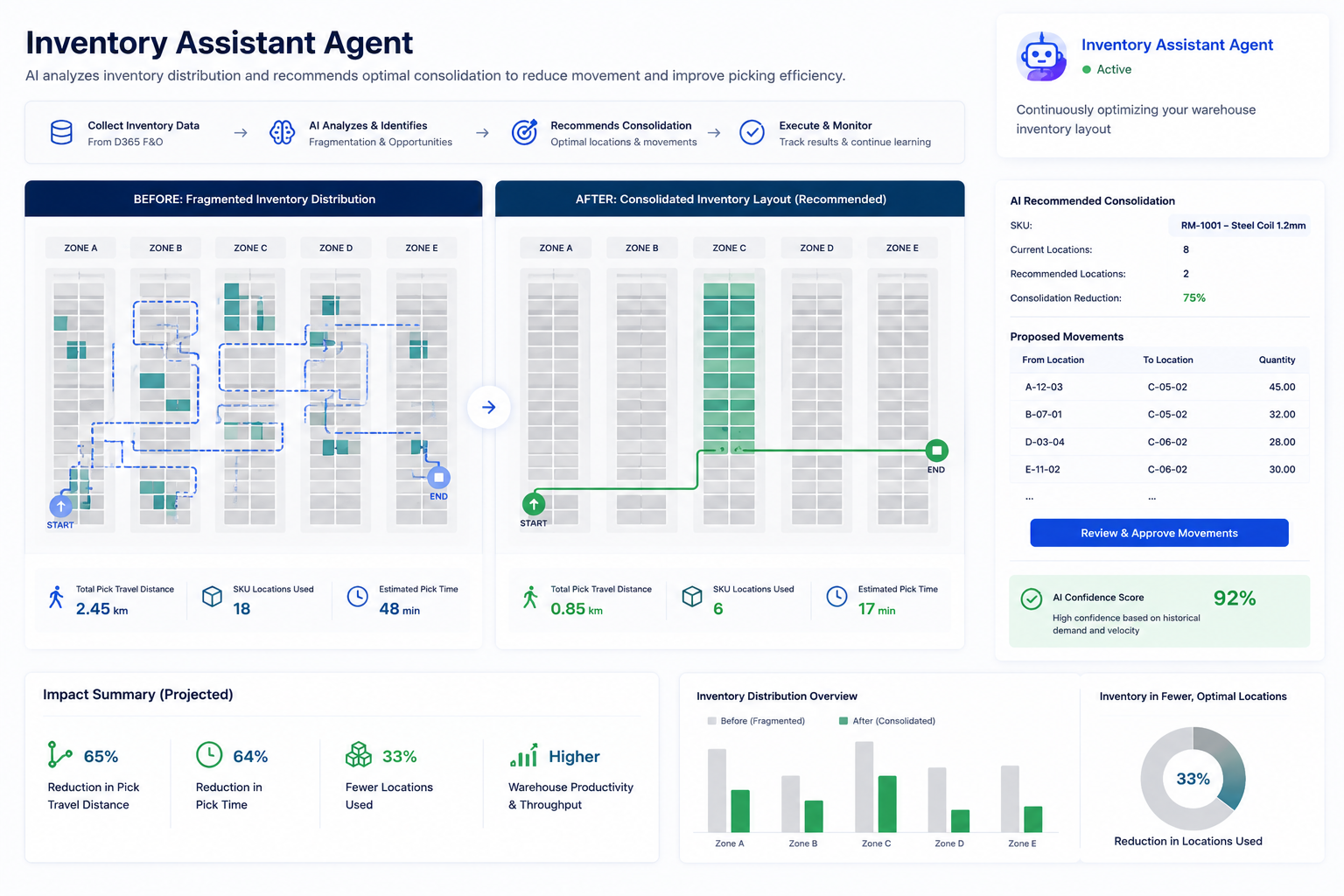Screen dimensions: 1344x896
Task: Click the green box icon beside SKU Locations 6
Action: coord(692,597)
